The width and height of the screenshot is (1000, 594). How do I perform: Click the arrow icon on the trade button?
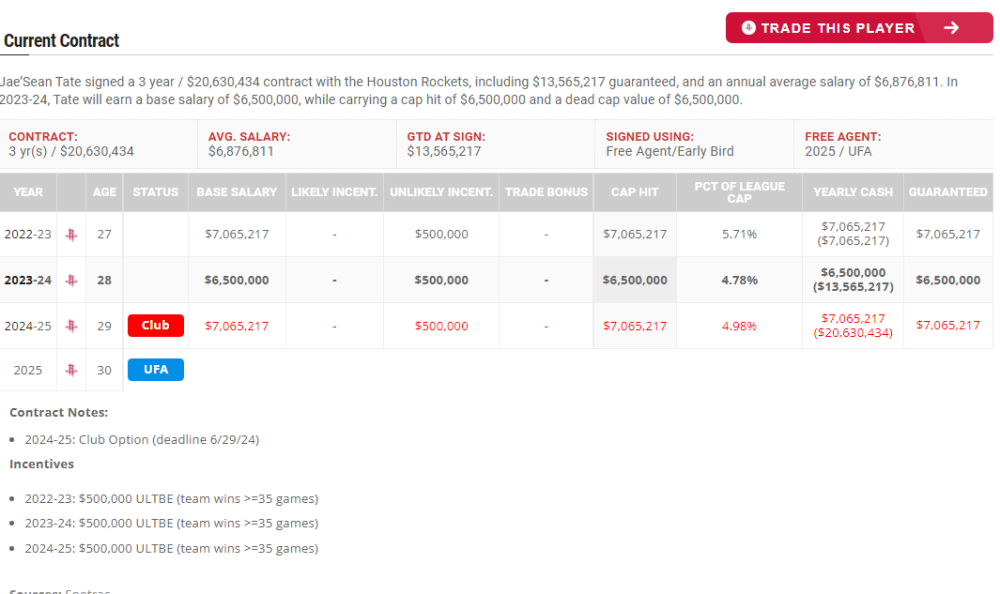pyautogui.click(x=951, y=28)
